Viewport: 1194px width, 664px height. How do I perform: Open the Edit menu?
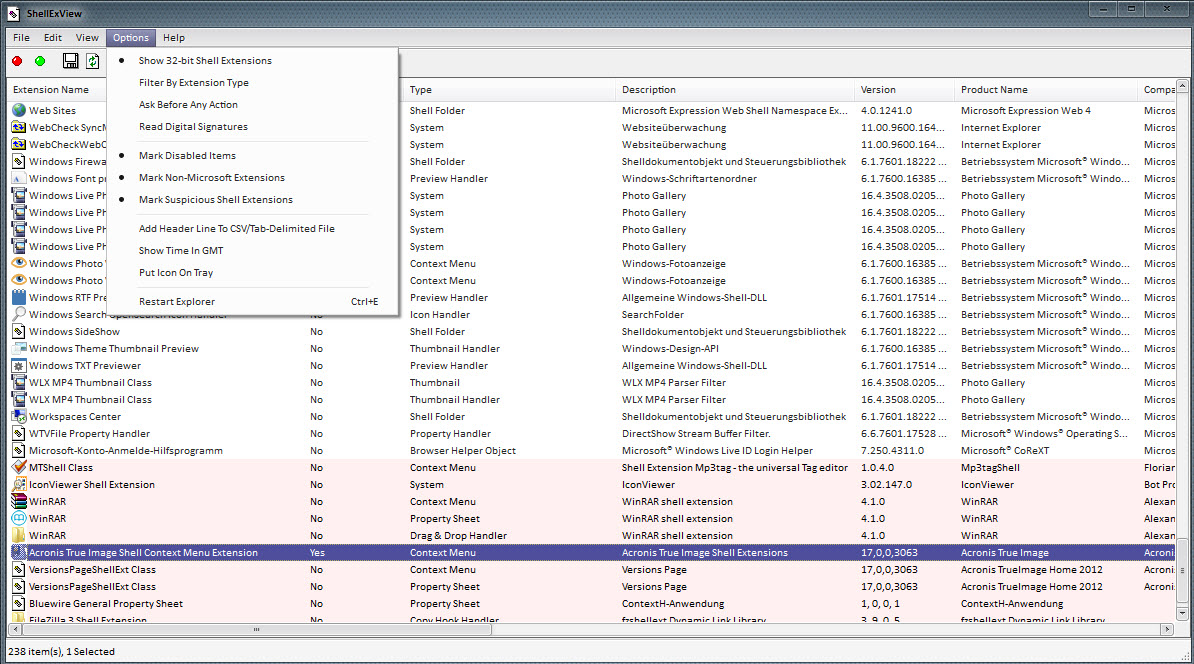[53, 37]
